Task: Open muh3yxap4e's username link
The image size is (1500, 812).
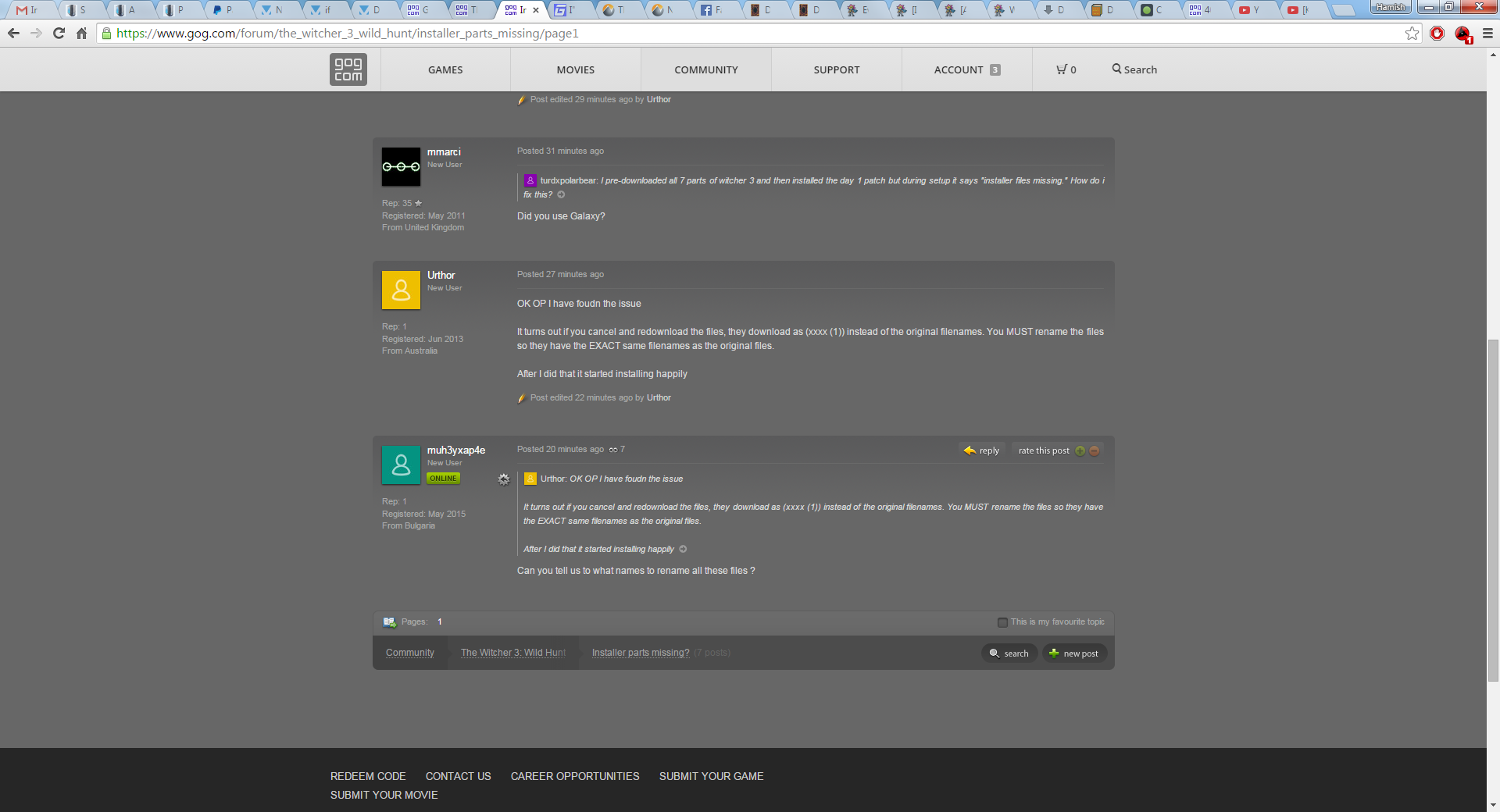Action: [456, 450]
